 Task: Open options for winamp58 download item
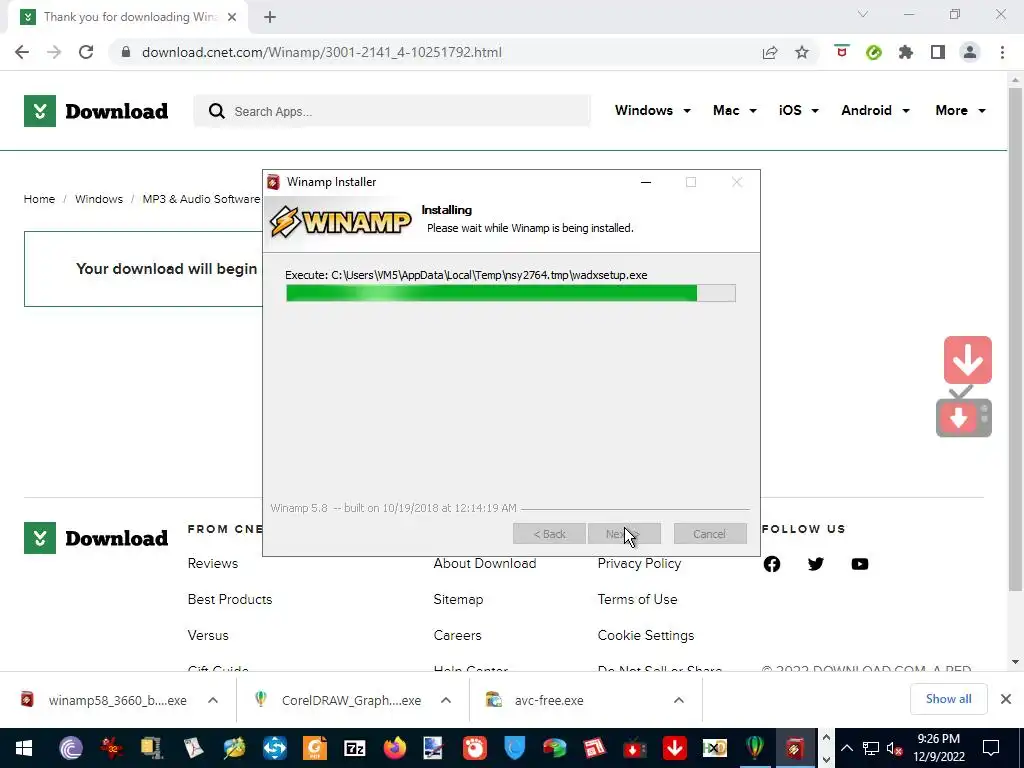[213, 700]
